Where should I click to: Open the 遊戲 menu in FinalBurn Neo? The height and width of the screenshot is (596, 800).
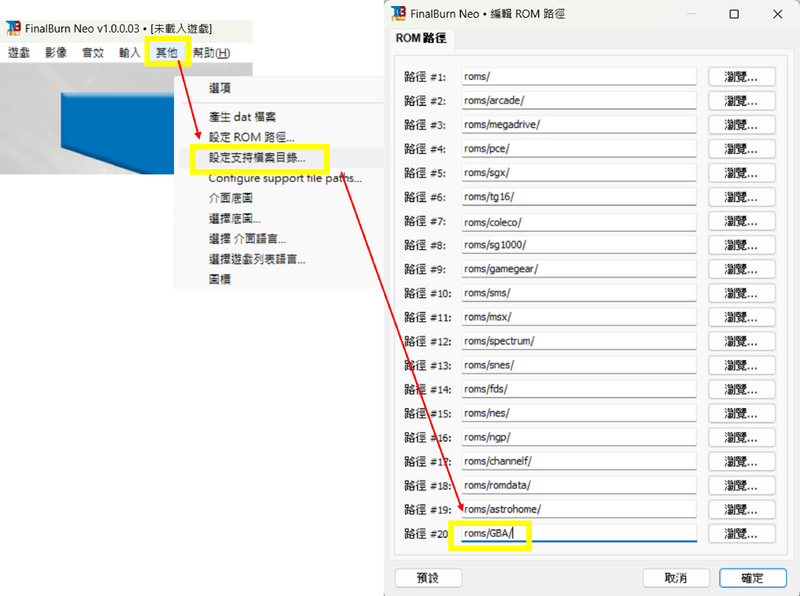click(19, 53)
